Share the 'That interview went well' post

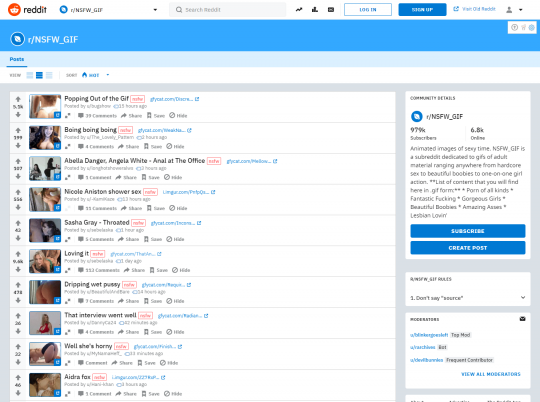point(128,332)
